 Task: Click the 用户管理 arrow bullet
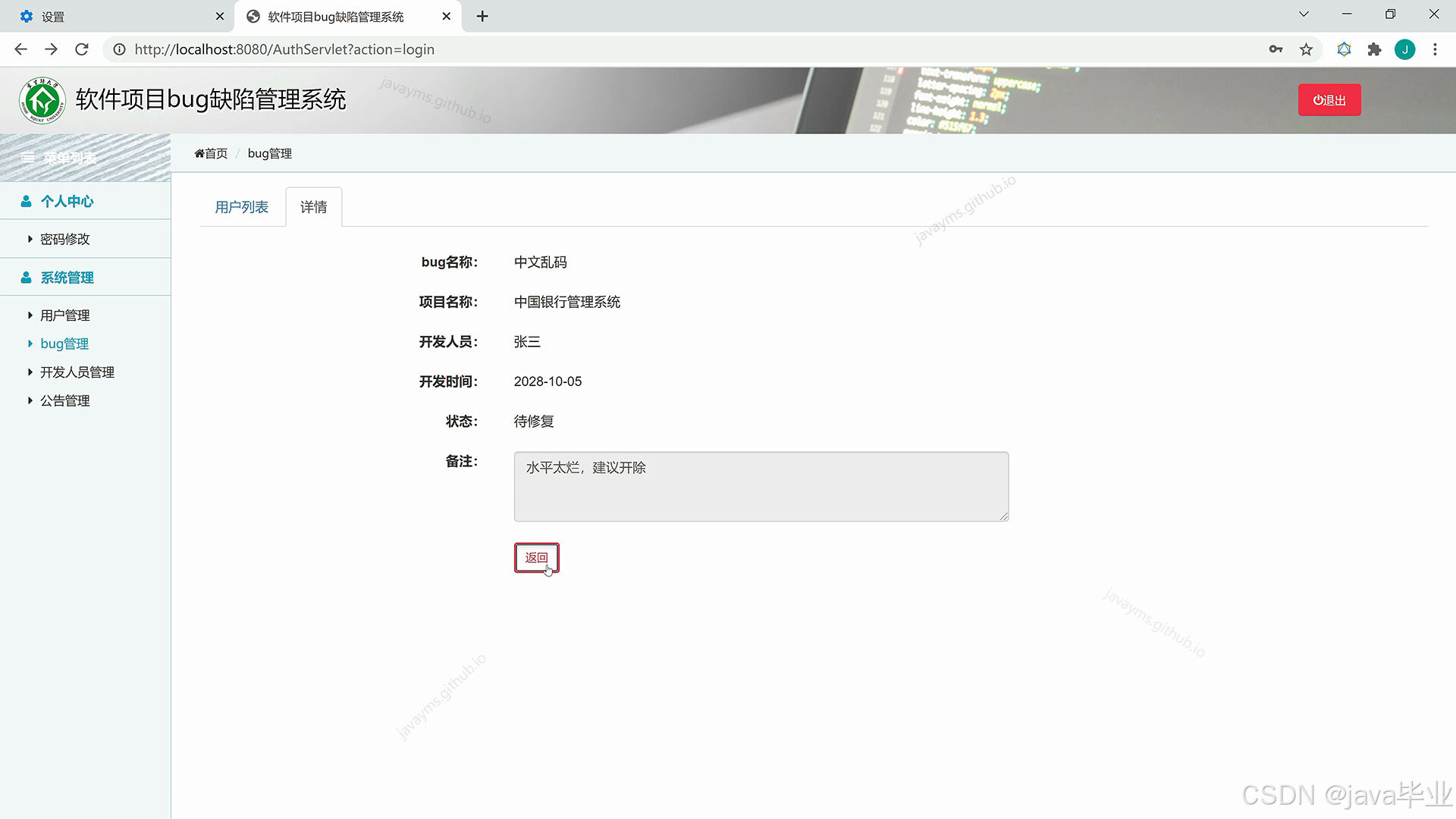[30, 315]
